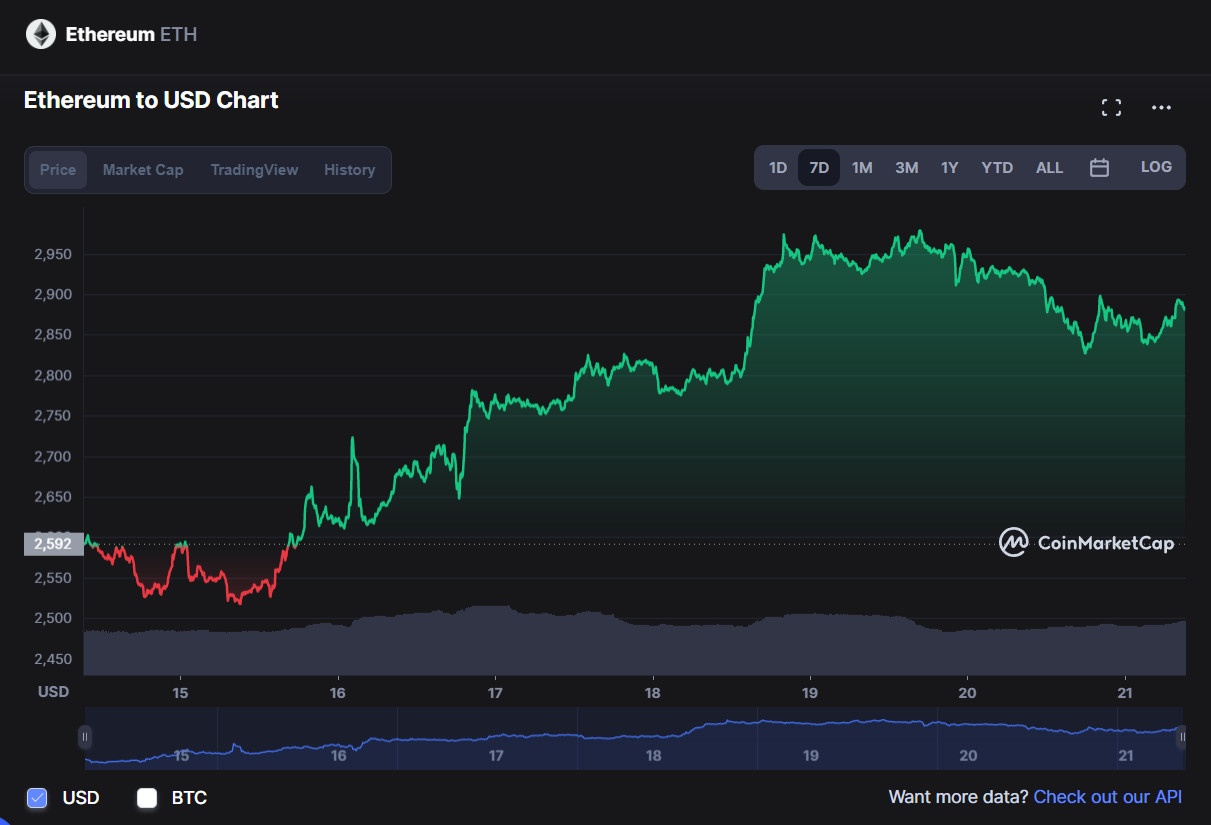Image resolution: width=1211 pixels, height=825 pixels.
Task: Select the 1D time range
Action: pos(778,167)
